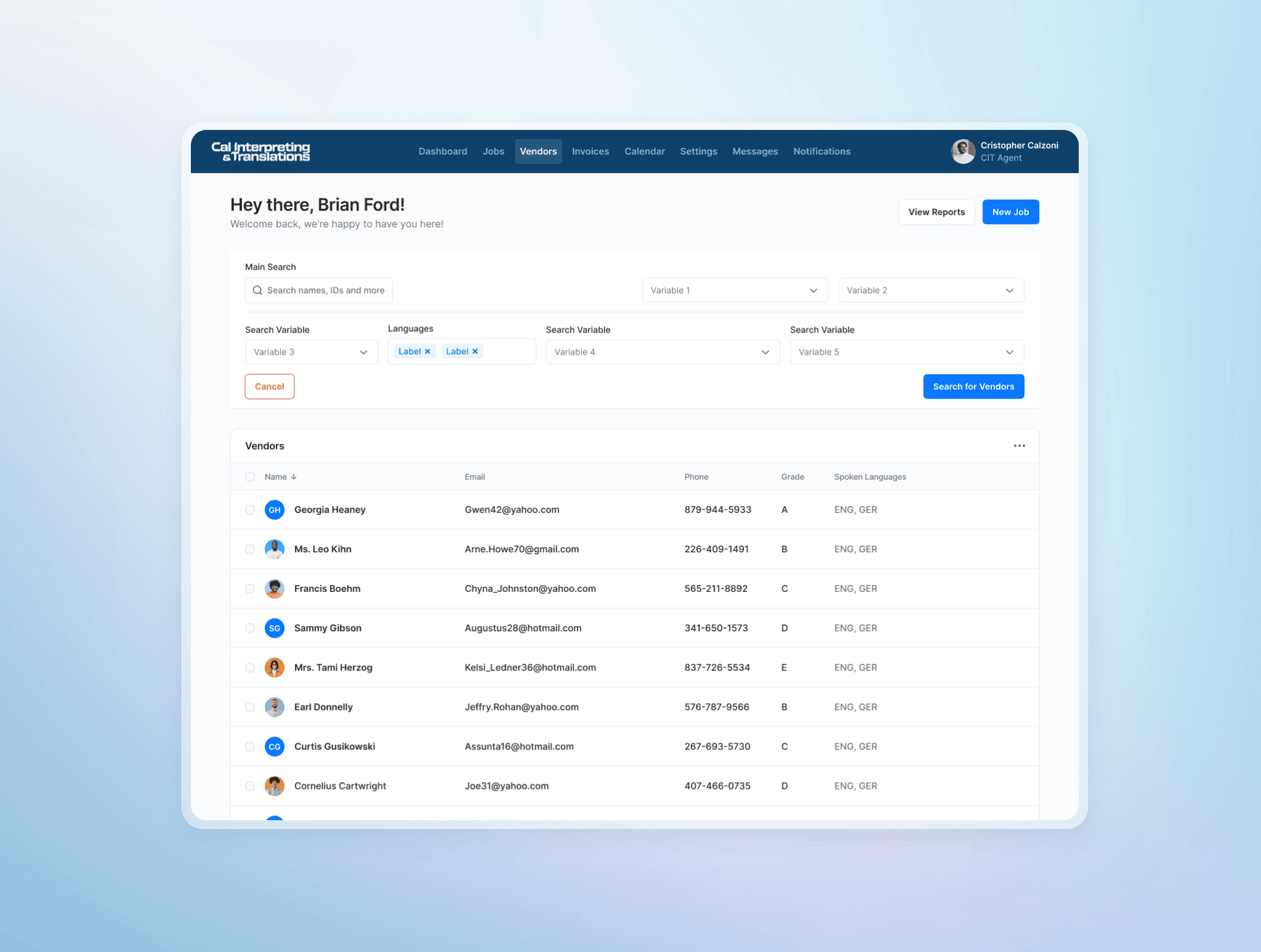Remove the first Label chip in Languages
1261x952 pixels.
point(429,351)
